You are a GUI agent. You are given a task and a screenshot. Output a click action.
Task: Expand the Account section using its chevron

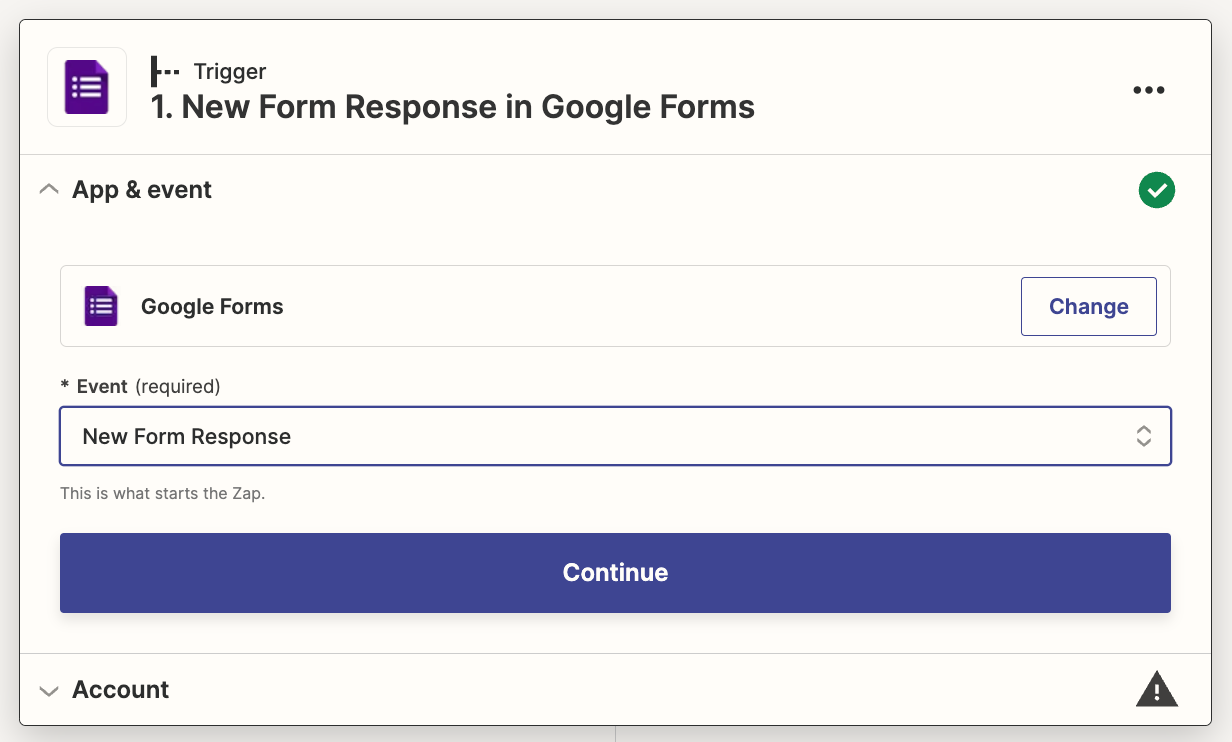48,690
